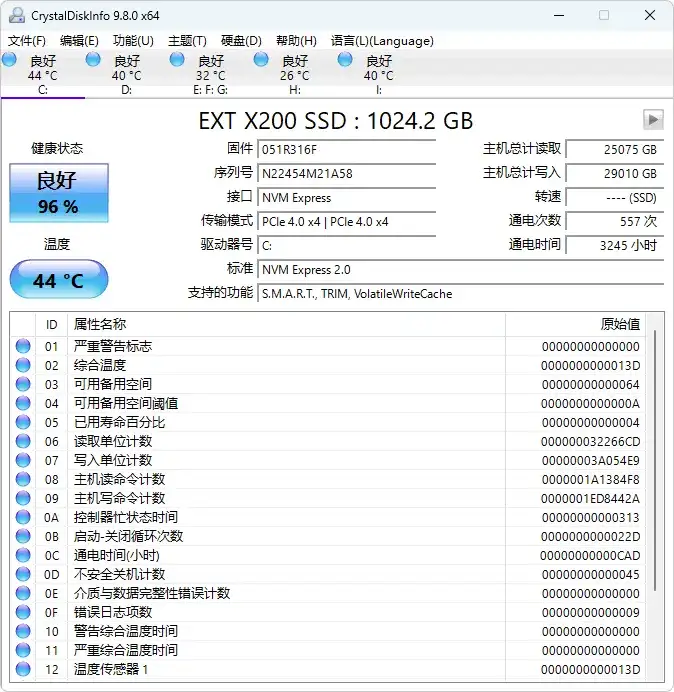Image resolution: width=674 pixels, height=692 pixels.
Task: Click the power on hours value 3245 小时
Action: (x=615, y=245)
